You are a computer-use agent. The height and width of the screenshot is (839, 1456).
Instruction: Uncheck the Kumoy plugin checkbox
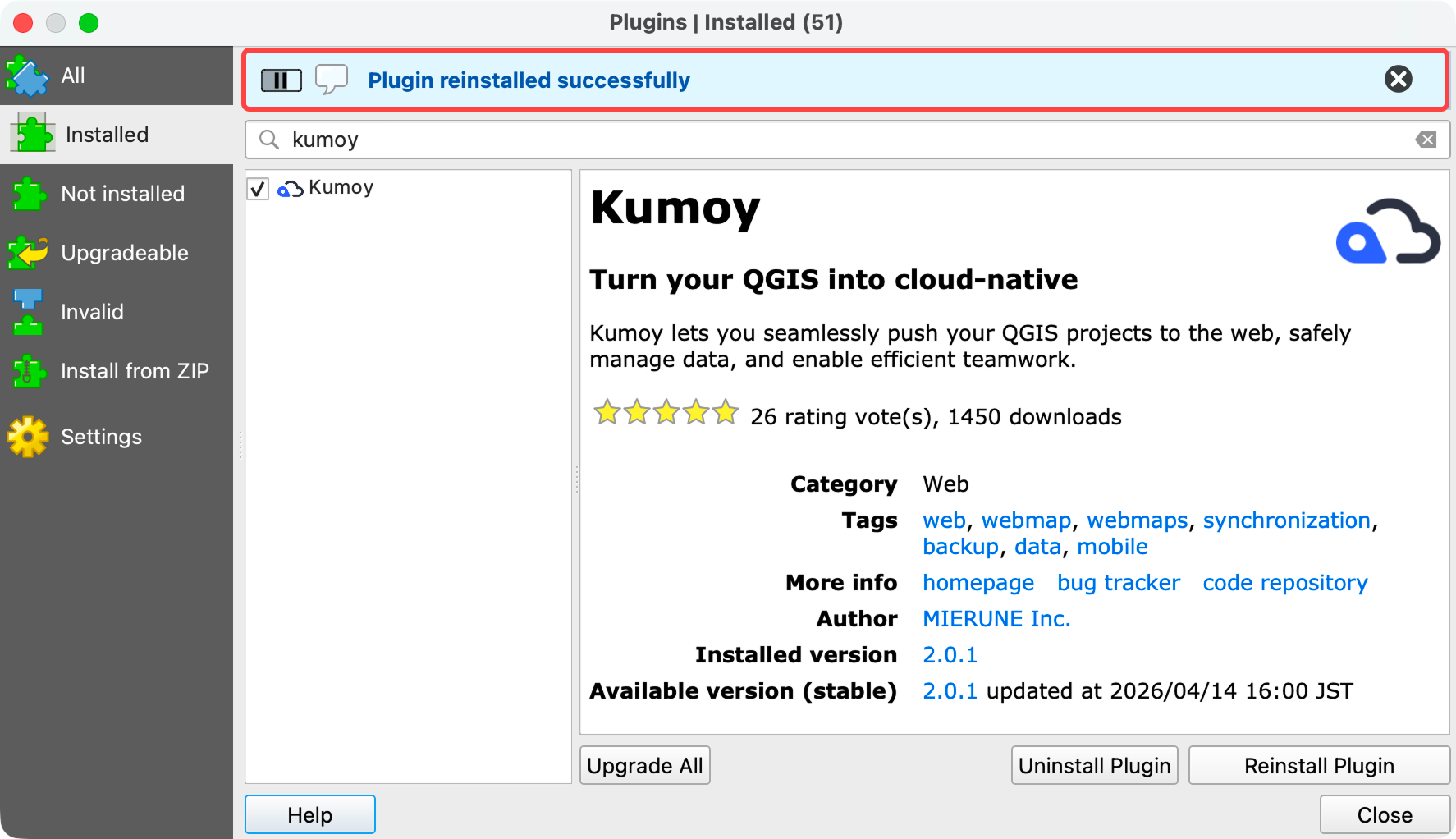(259, 189)
